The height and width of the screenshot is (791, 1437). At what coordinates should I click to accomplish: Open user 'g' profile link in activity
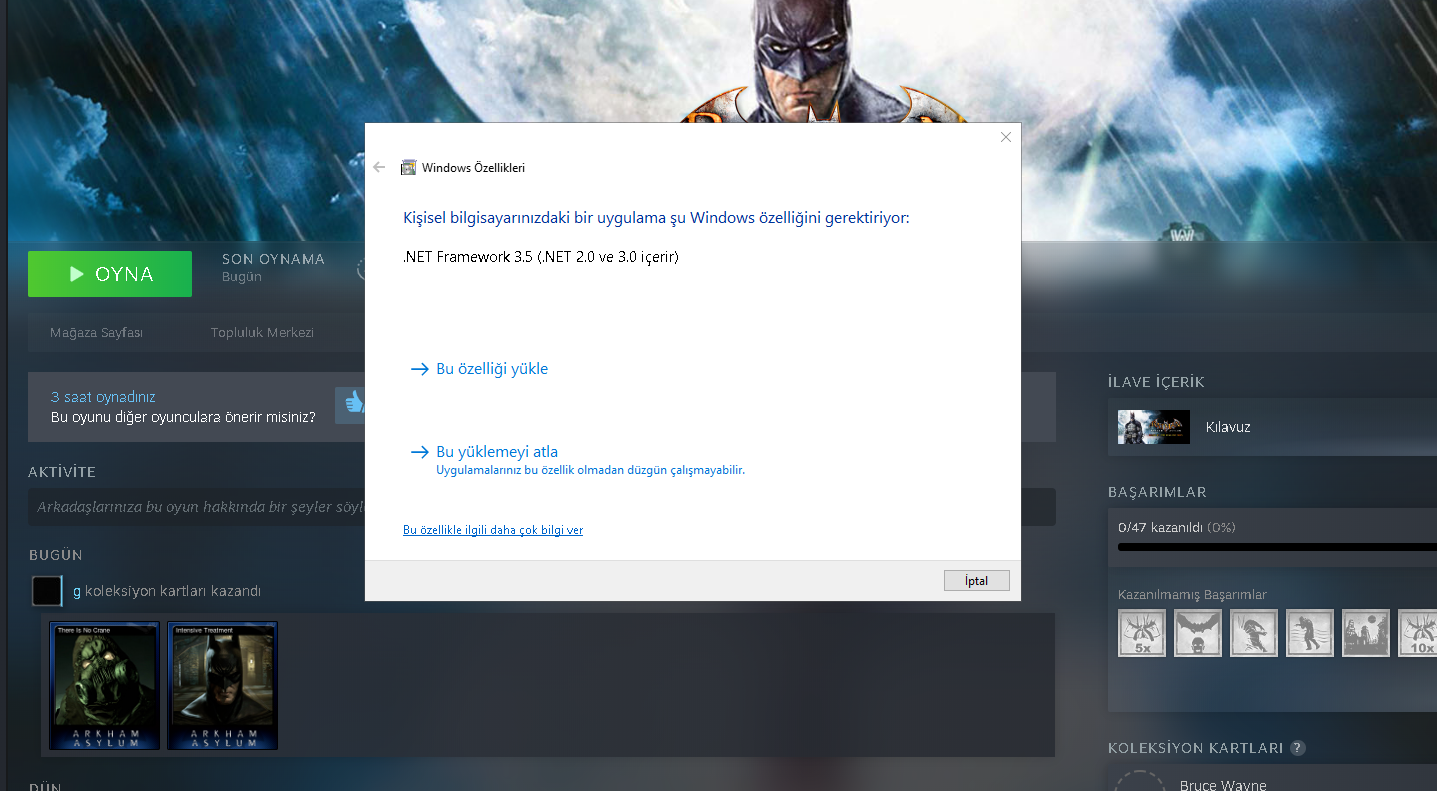pos(77,592)
